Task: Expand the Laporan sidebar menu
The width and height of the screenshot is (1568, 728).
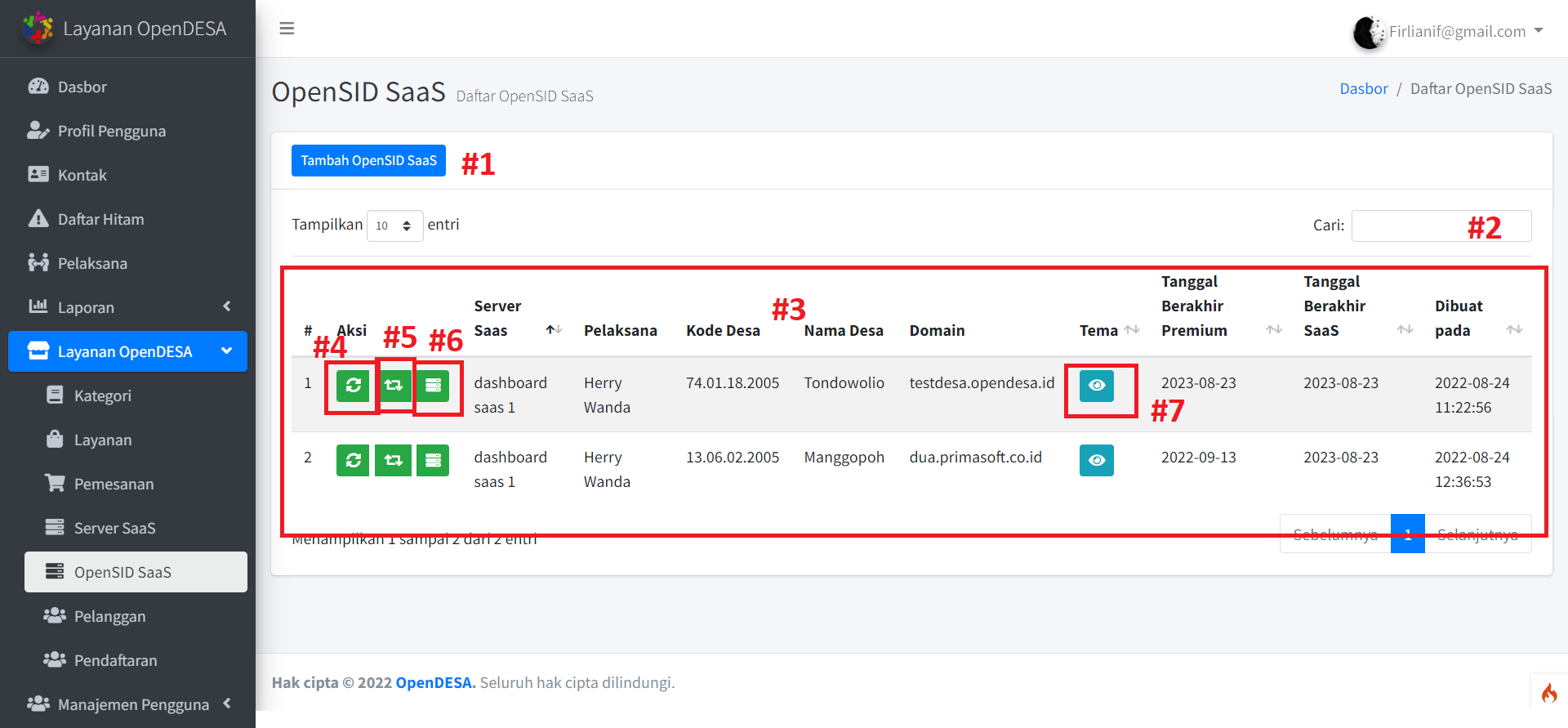Action: click(127, 307)
